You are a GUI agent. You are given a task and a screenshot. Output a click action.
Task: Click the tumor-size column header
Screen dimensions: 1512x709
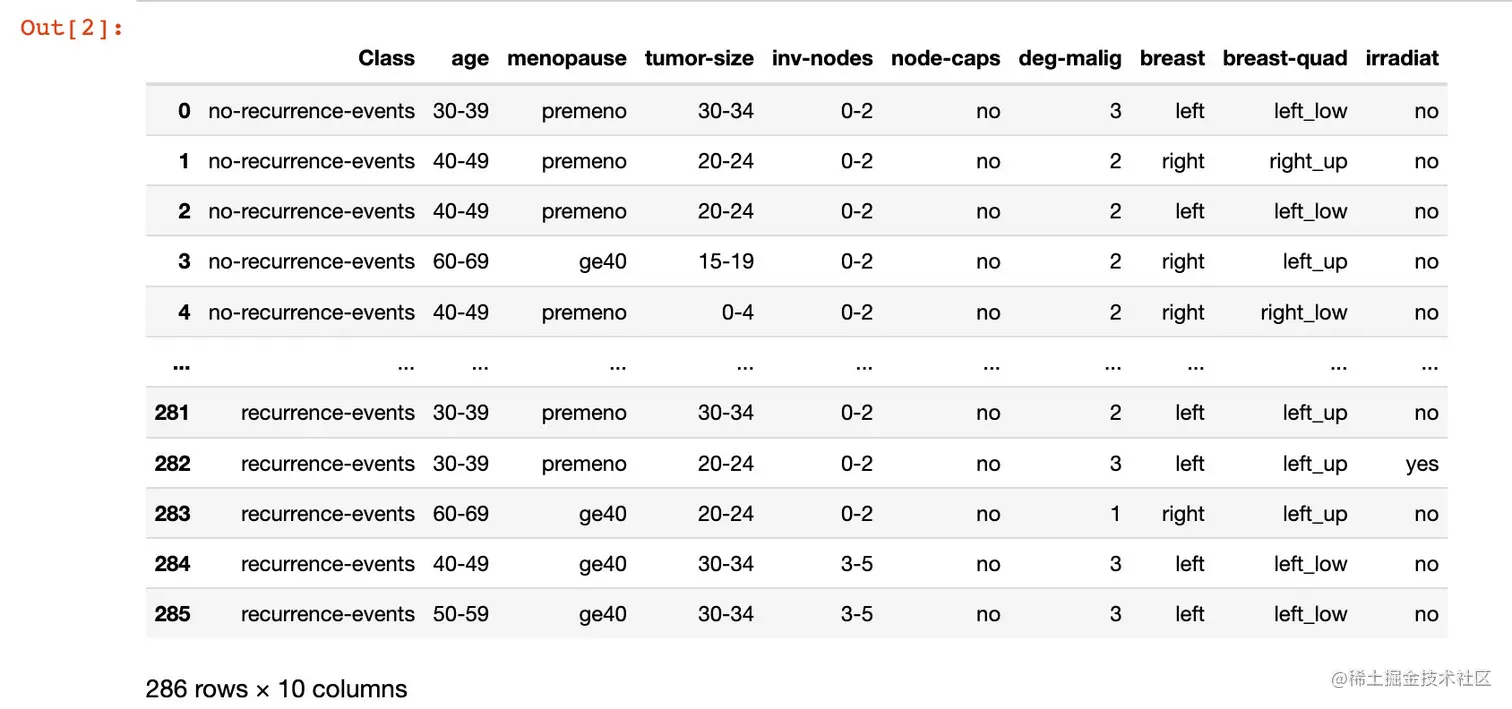tap(699, 58)
